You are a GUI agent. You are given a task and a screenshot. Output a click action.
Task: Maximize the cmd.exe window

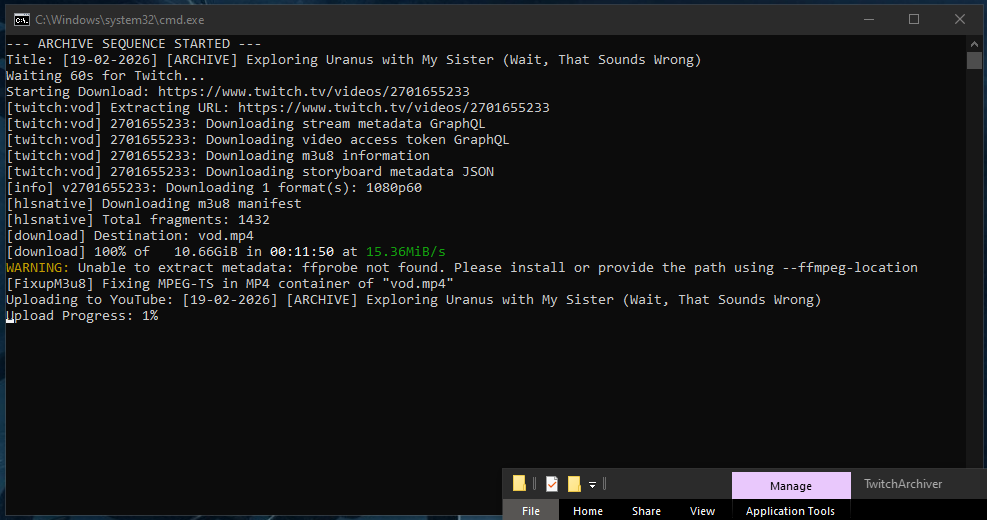(914, 19)
